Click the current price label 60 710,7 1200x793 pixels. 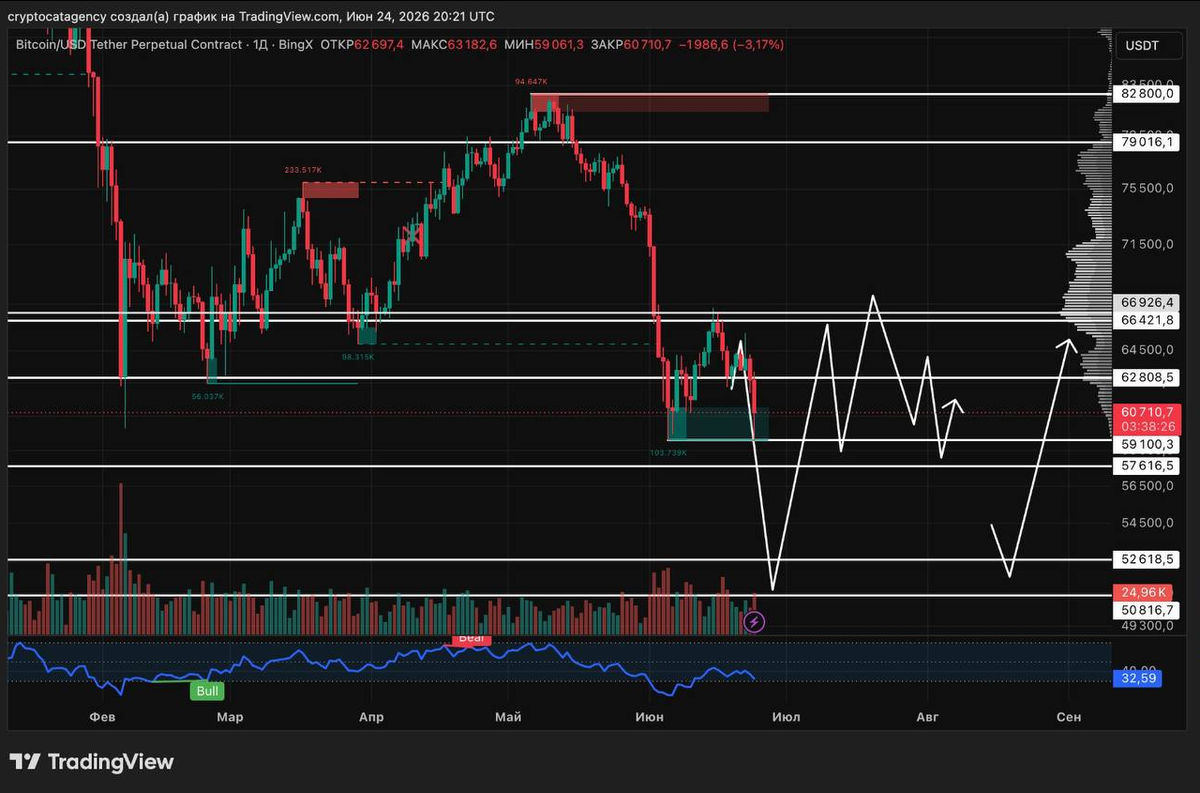point(1146,412)
